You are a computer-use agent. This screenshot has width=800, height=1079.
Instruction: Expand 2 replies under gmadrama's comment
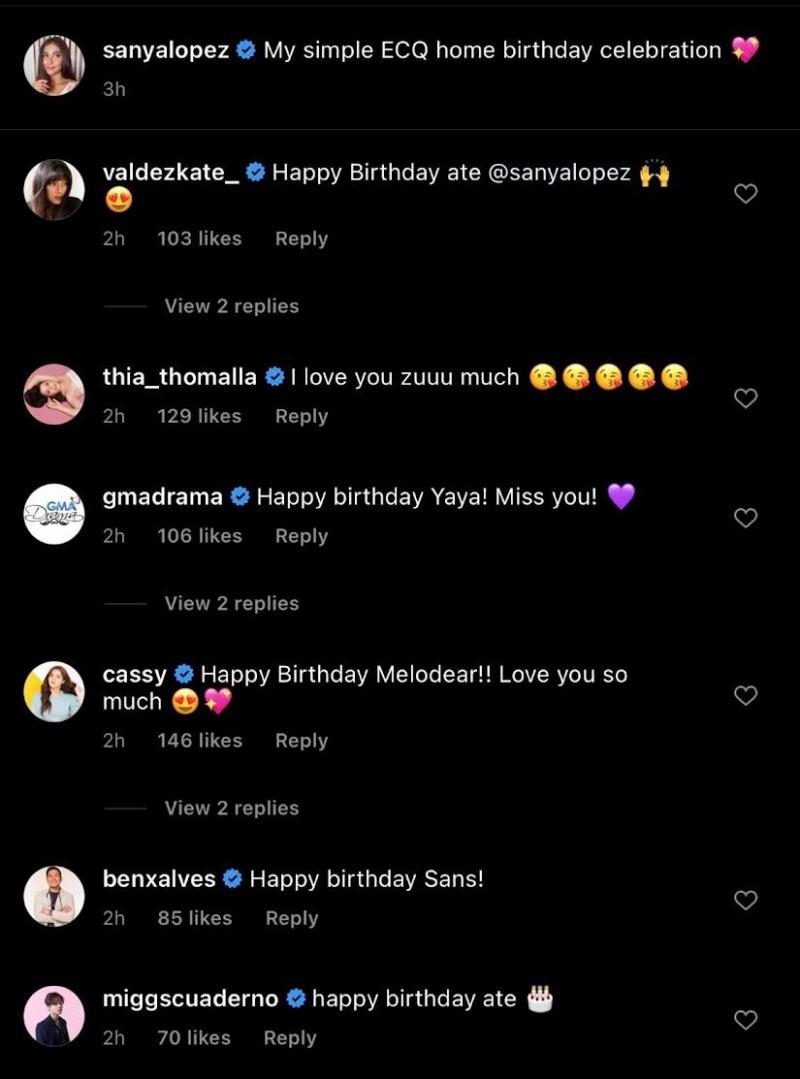coord(231,603)
